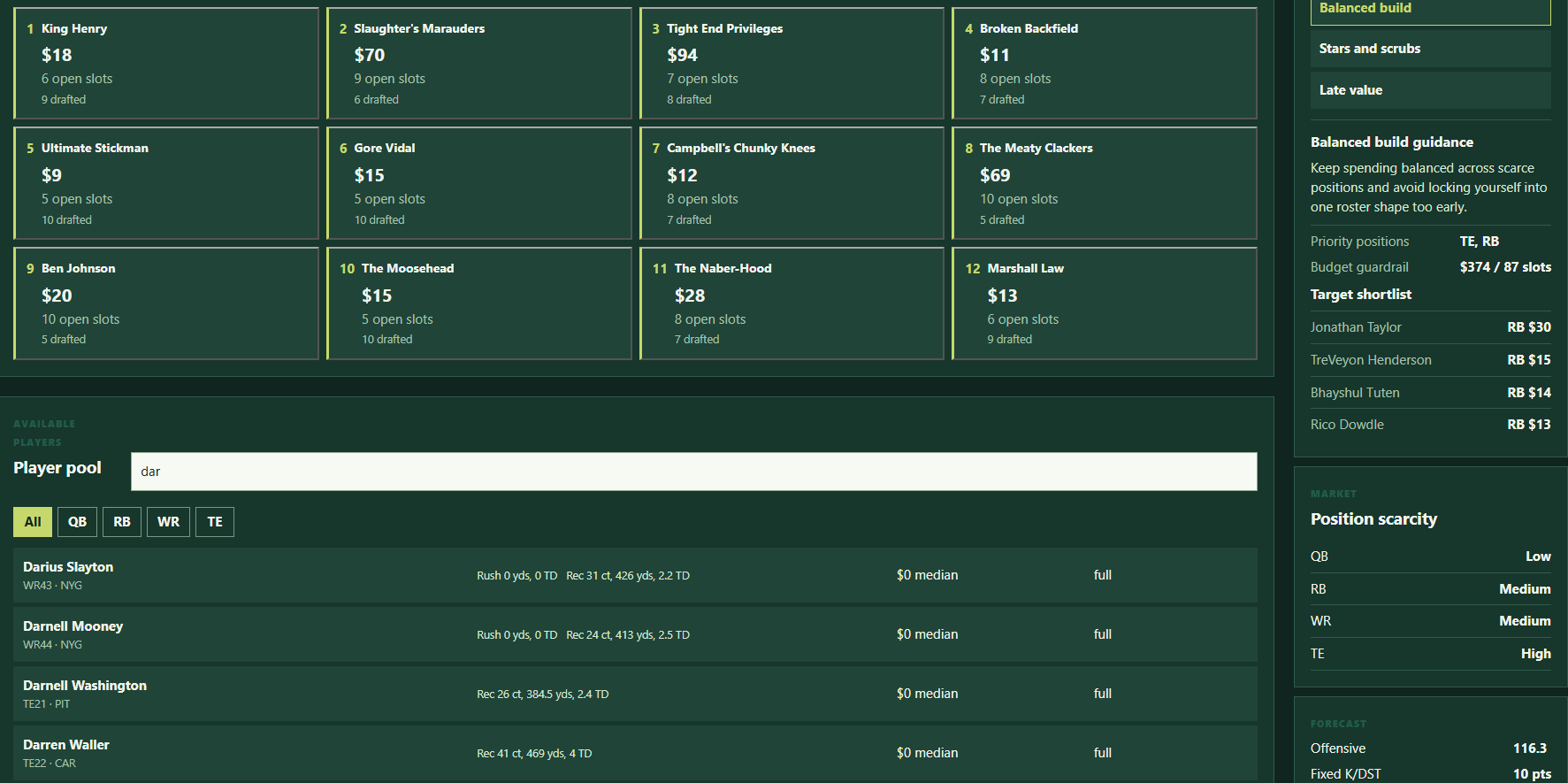Select The Naber-Hood team card
1568x783 pixels.
tap(792, 303)
